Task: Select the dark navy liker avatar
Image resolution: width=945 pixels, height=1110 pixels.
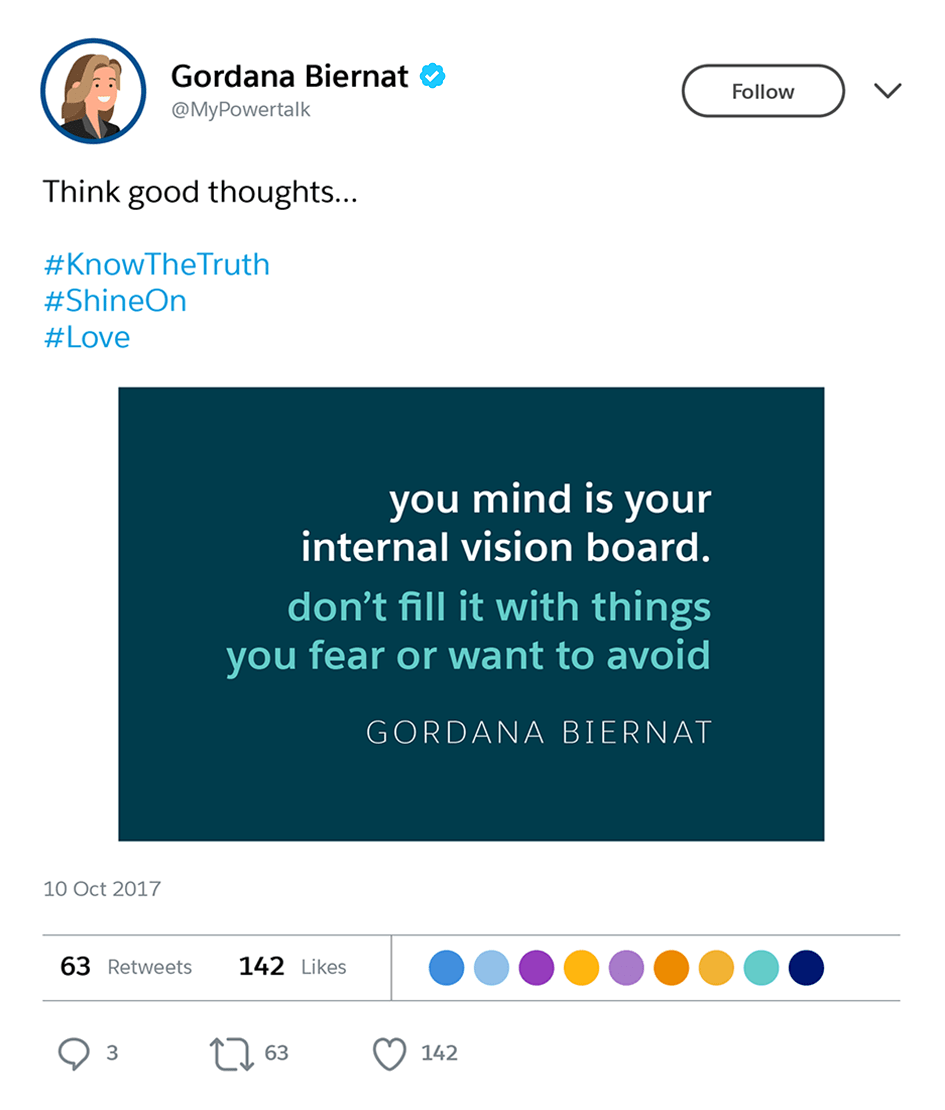Action: [x=806, y=968]
